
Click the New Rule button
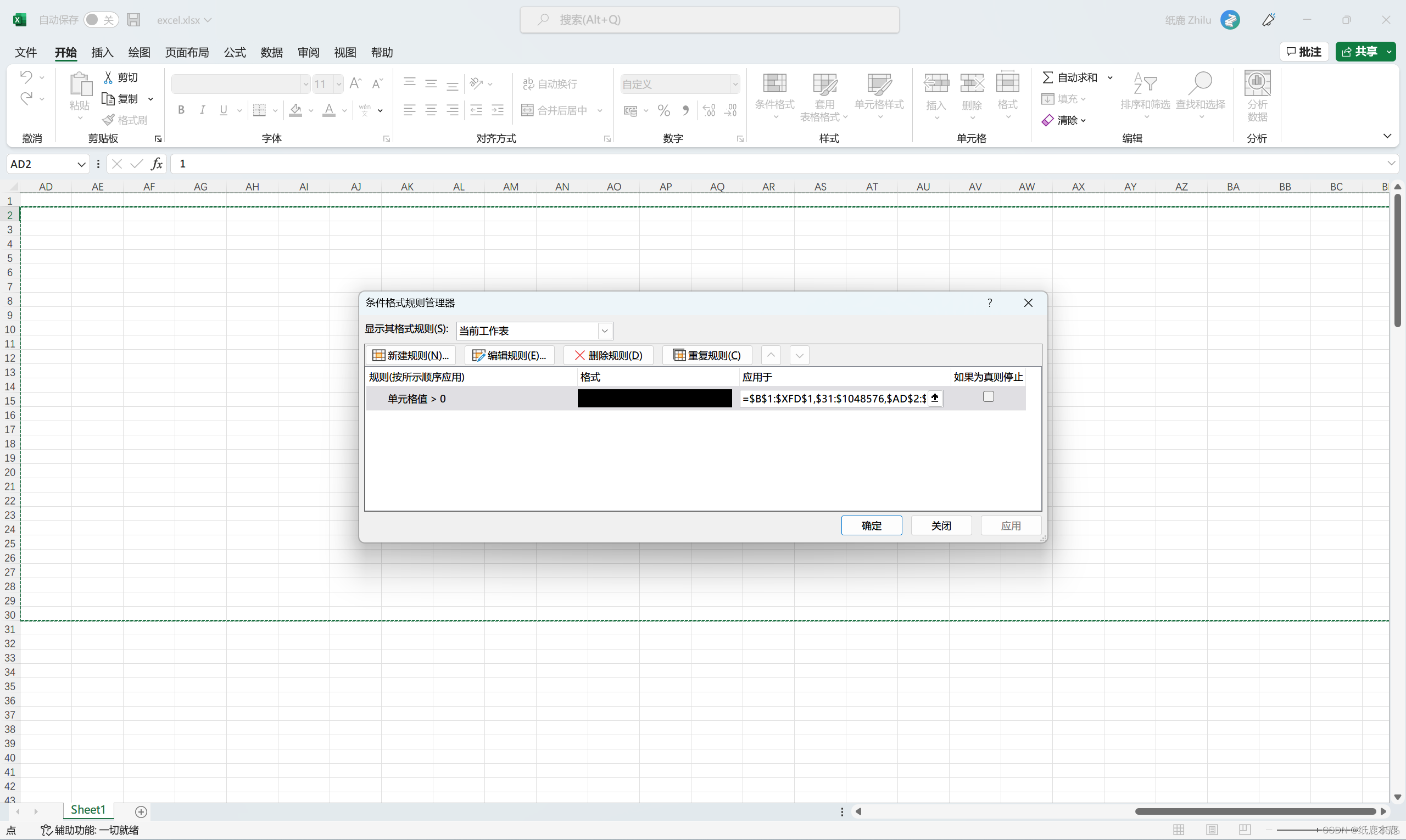coord(410,355)
